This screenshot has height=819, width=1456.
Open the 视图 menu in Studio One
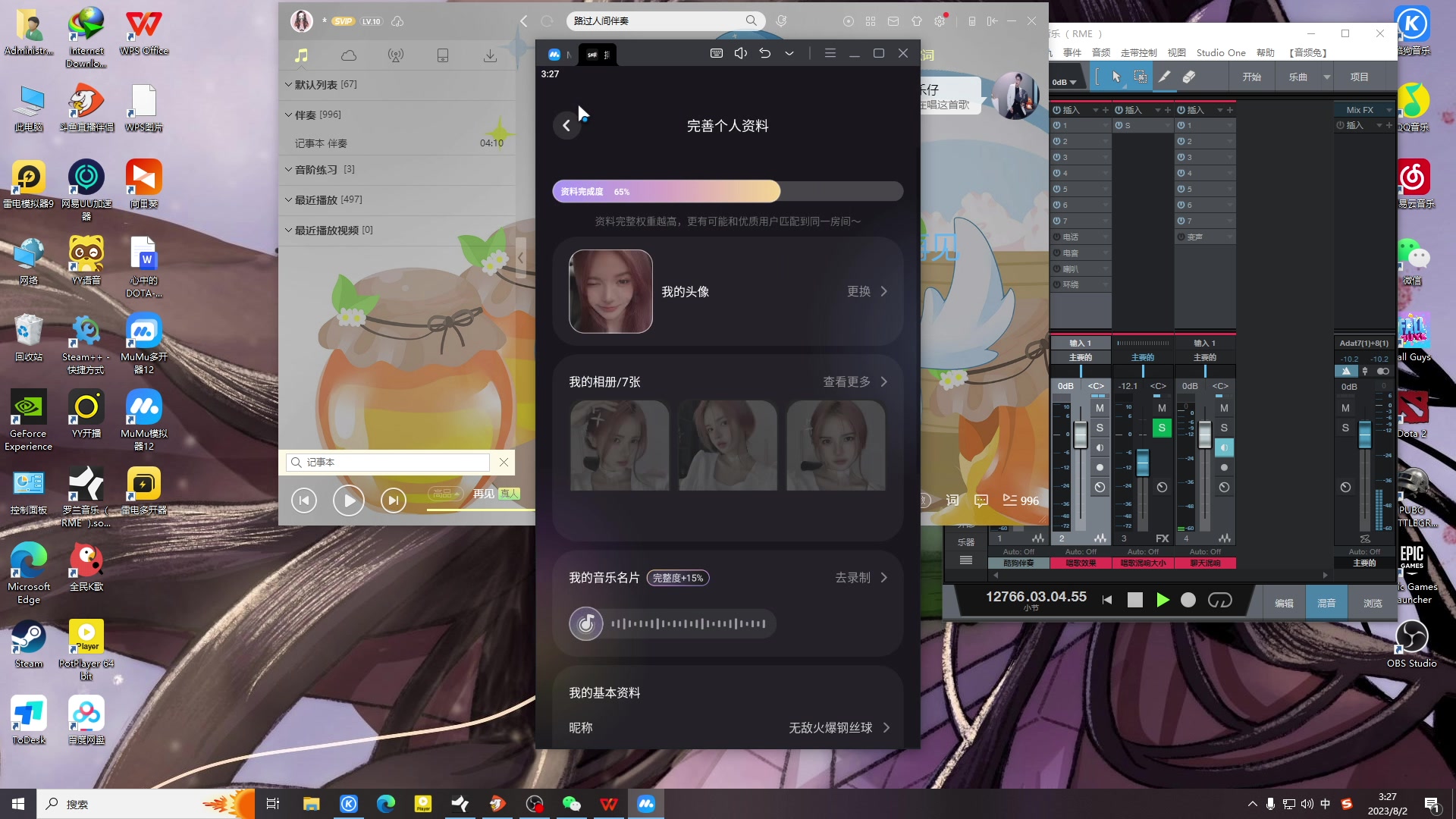click(x=1176, y=53)
